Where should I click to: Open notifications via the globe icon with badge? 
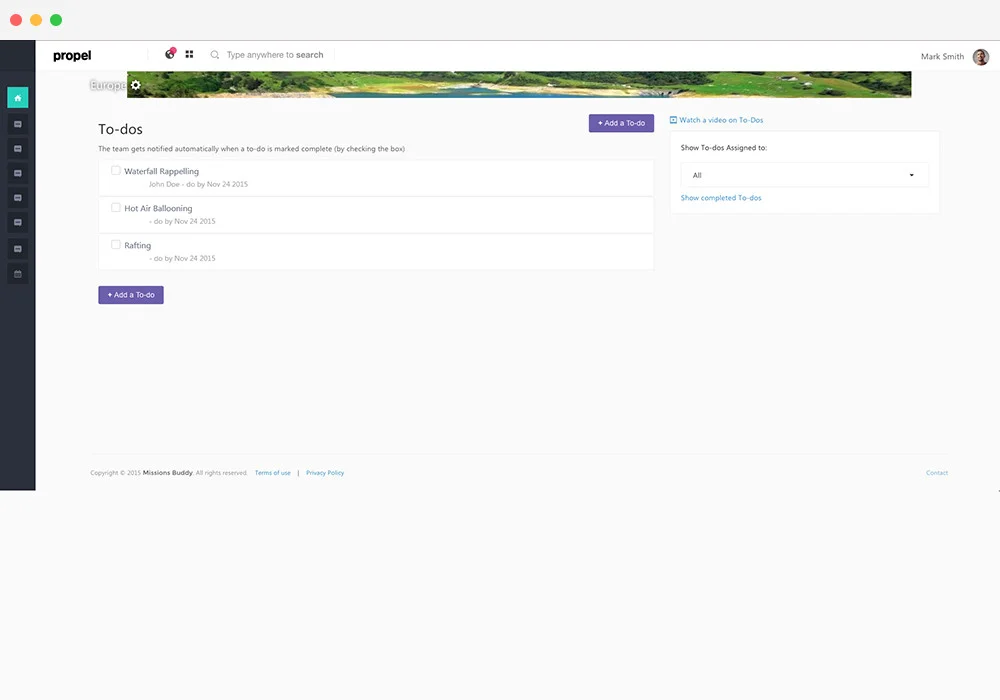coord(169,54)
